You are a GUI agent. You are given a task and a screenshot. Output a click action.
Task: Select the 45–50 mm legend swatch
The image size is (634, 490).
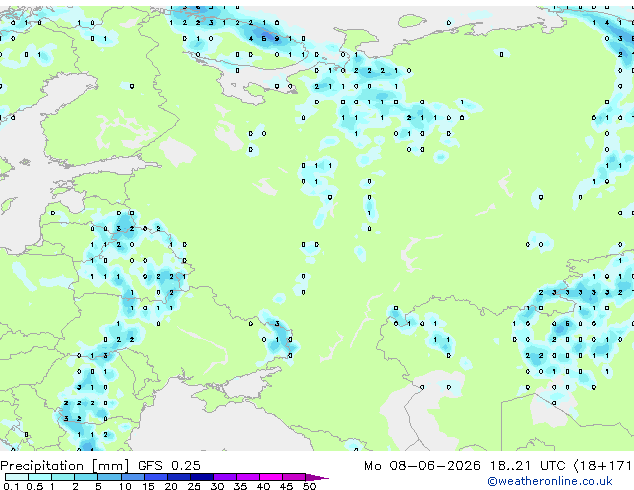[294, 477]
